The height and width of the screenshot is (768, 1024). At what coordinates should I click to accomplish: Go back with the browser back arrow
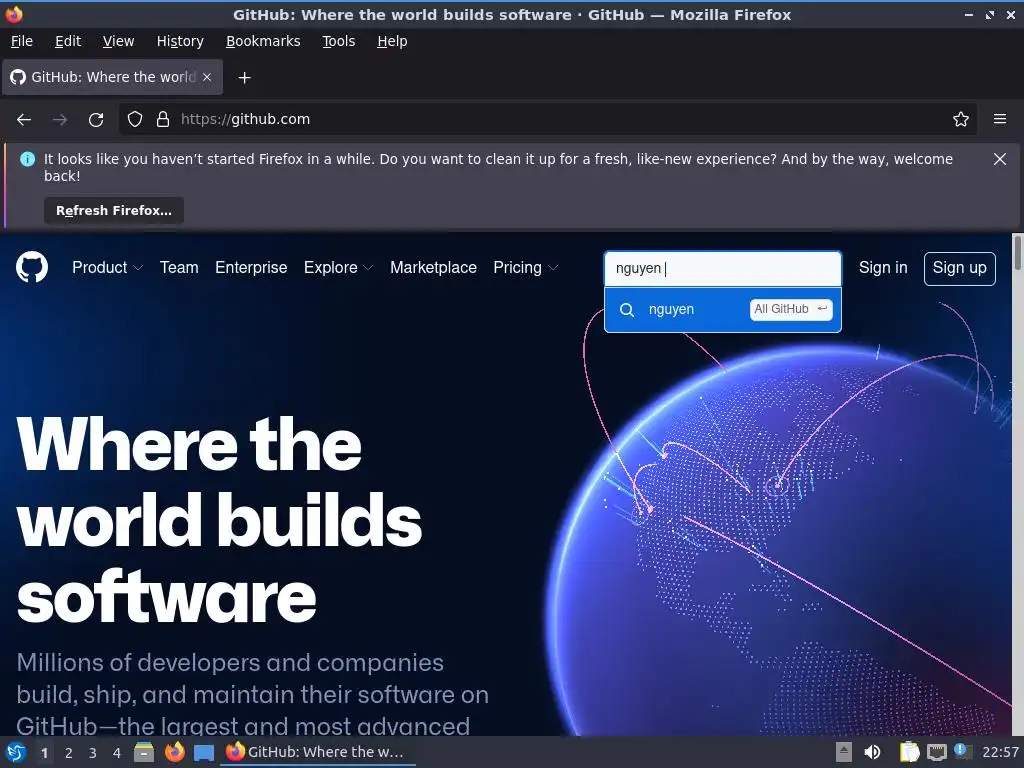24,120
